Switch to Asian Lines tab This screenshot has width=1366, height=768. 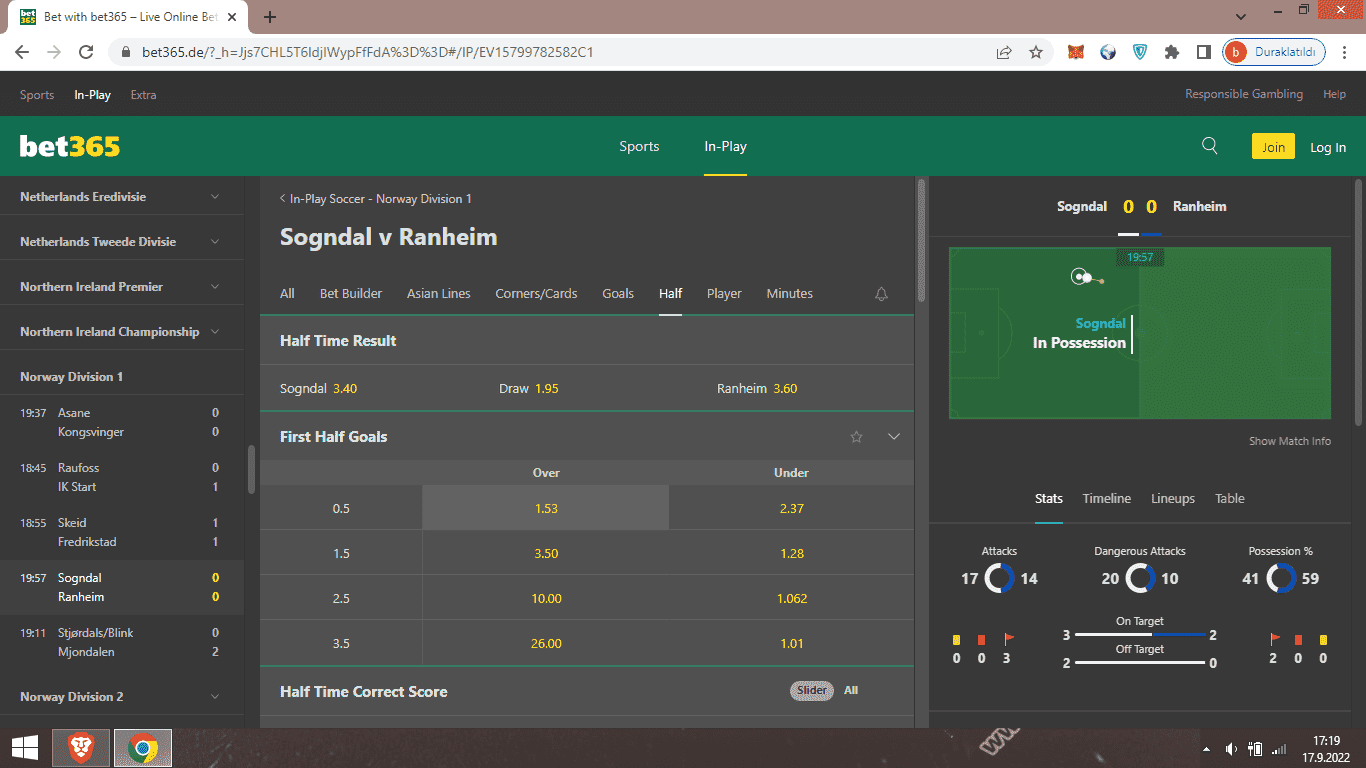[438, 294]
